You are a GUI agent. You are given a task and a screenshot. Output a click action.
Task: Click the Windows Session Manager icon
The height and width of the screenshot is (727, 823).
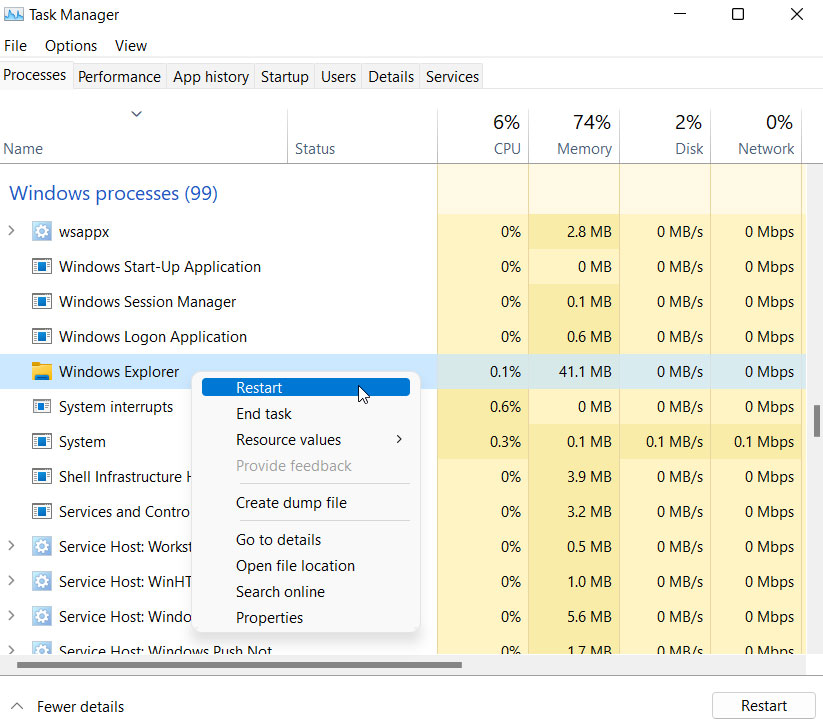click(x=41, y=301)
